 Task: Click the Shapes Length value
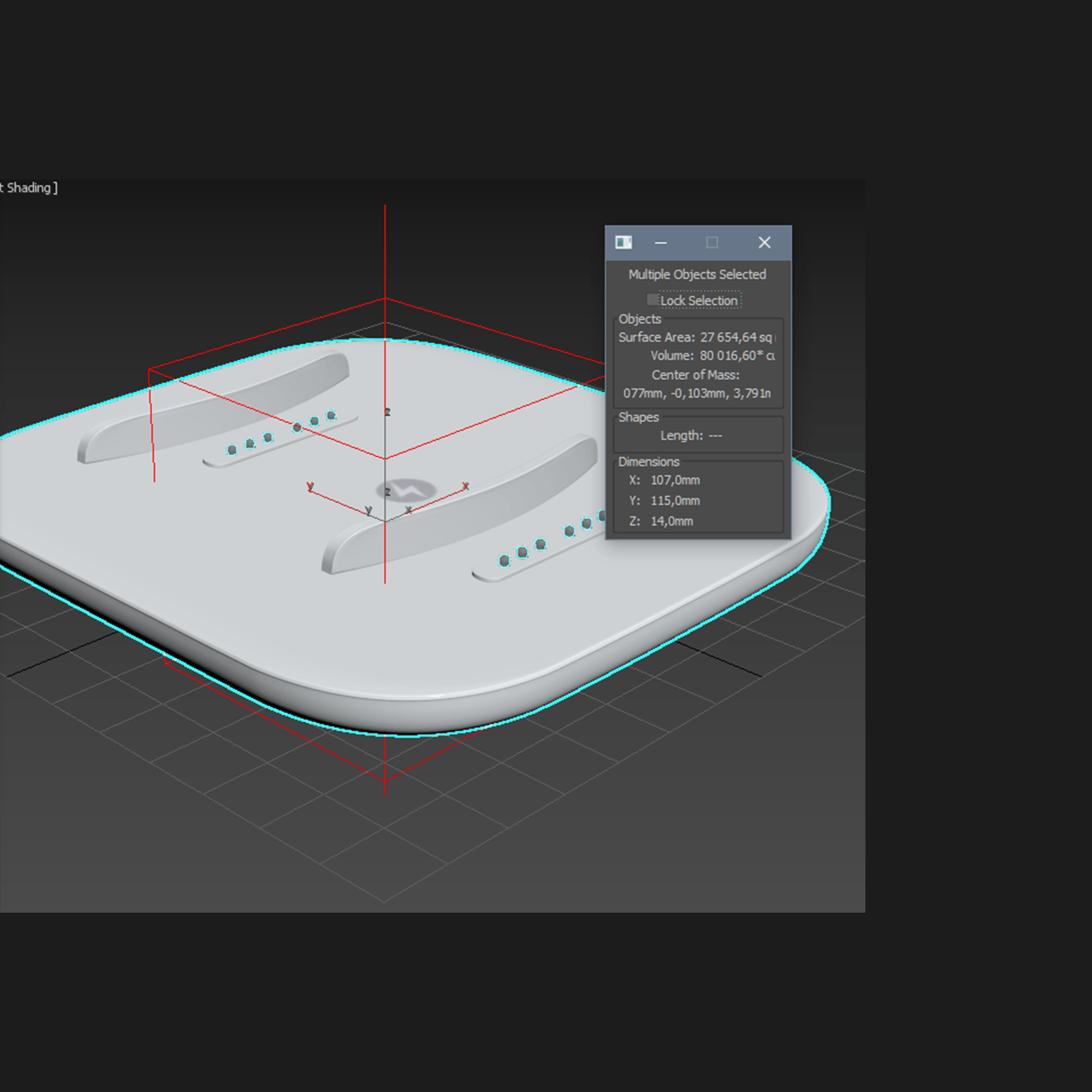coord(715,436)
